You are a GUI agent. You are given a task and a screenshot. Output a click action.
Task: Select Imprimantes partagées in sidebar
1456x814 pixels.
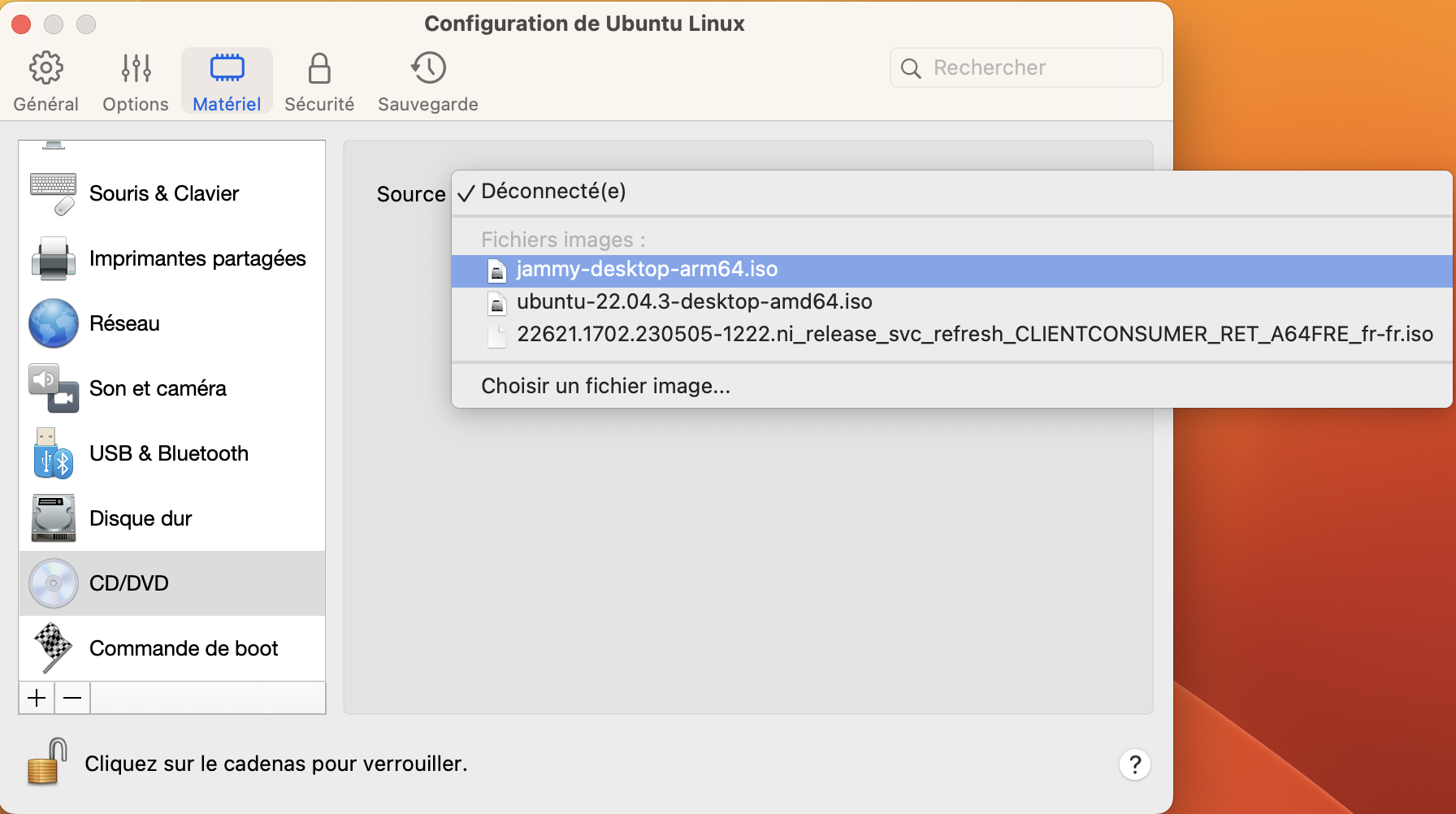point(172,258)
